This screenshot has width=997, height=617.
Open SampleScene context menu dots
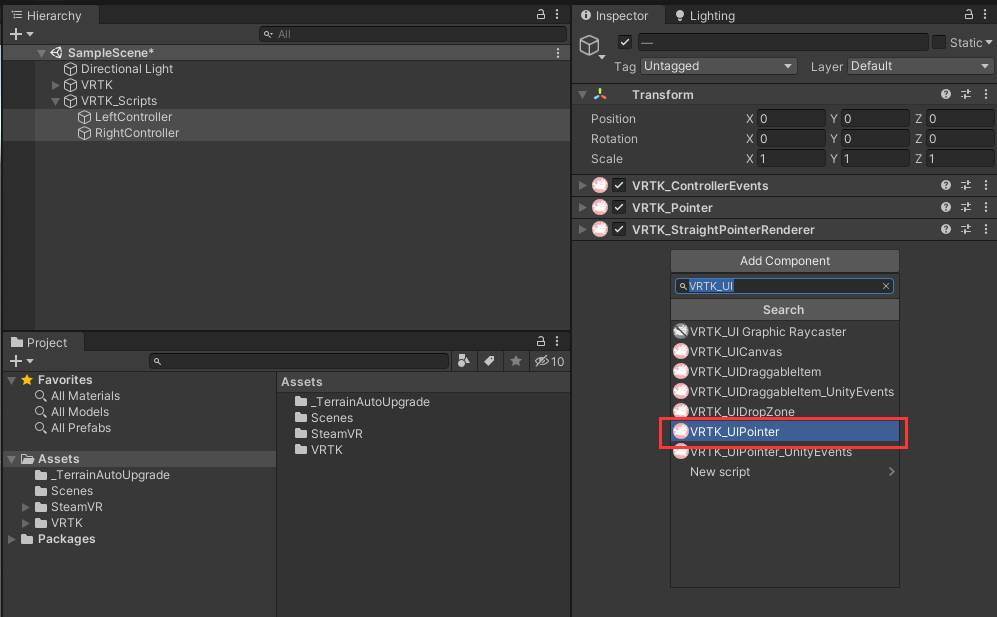click(x=558, y=53)
